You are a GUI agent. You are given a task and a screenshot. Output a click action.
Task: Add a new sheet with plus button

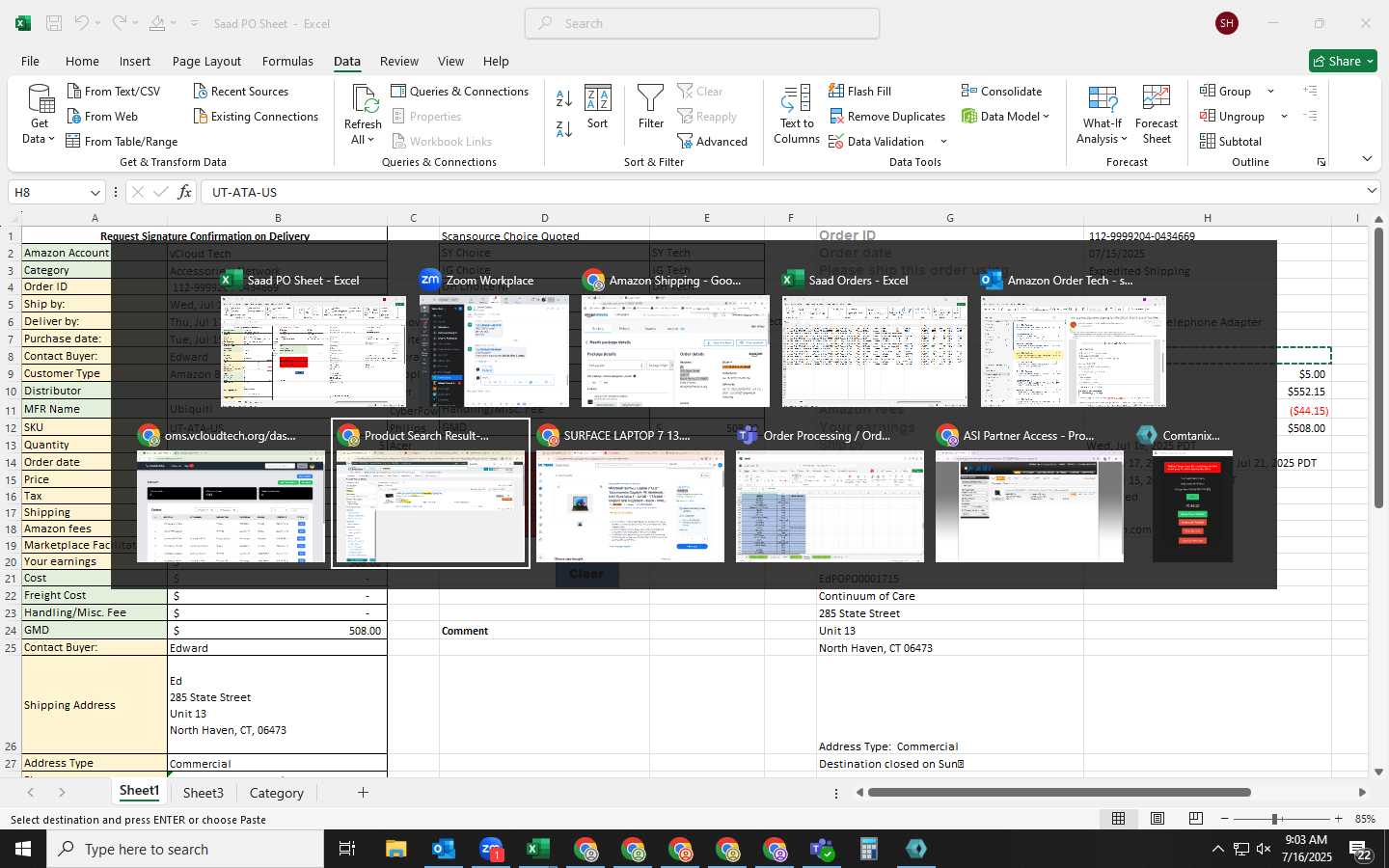[x=363, y=793]
